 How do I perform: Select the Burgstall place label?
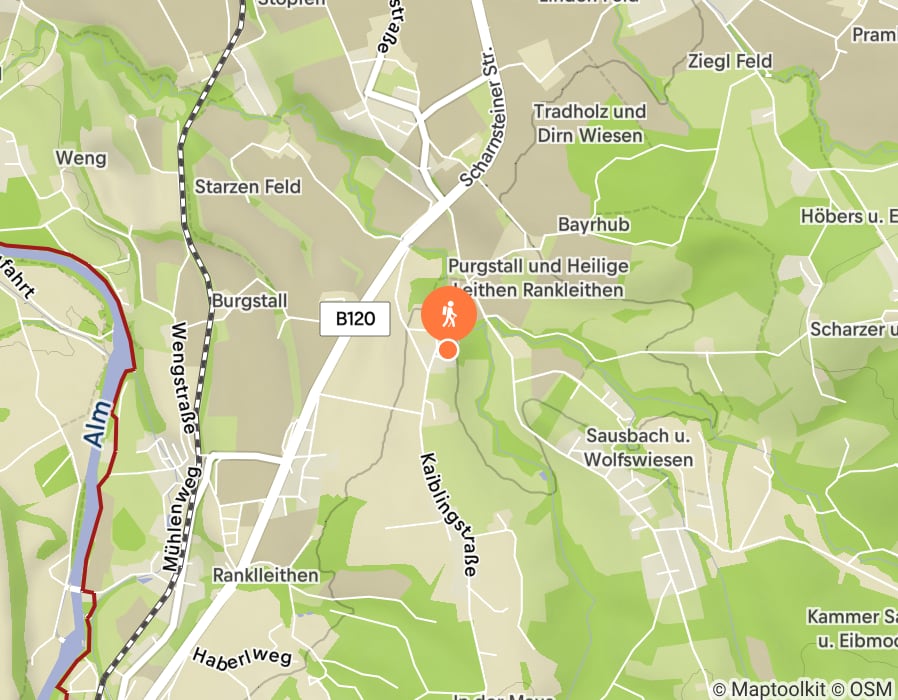250,301
